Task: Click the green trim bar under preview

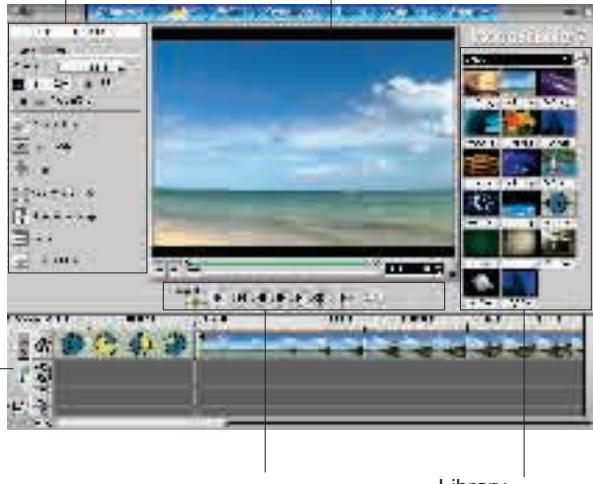Action: 278,263
